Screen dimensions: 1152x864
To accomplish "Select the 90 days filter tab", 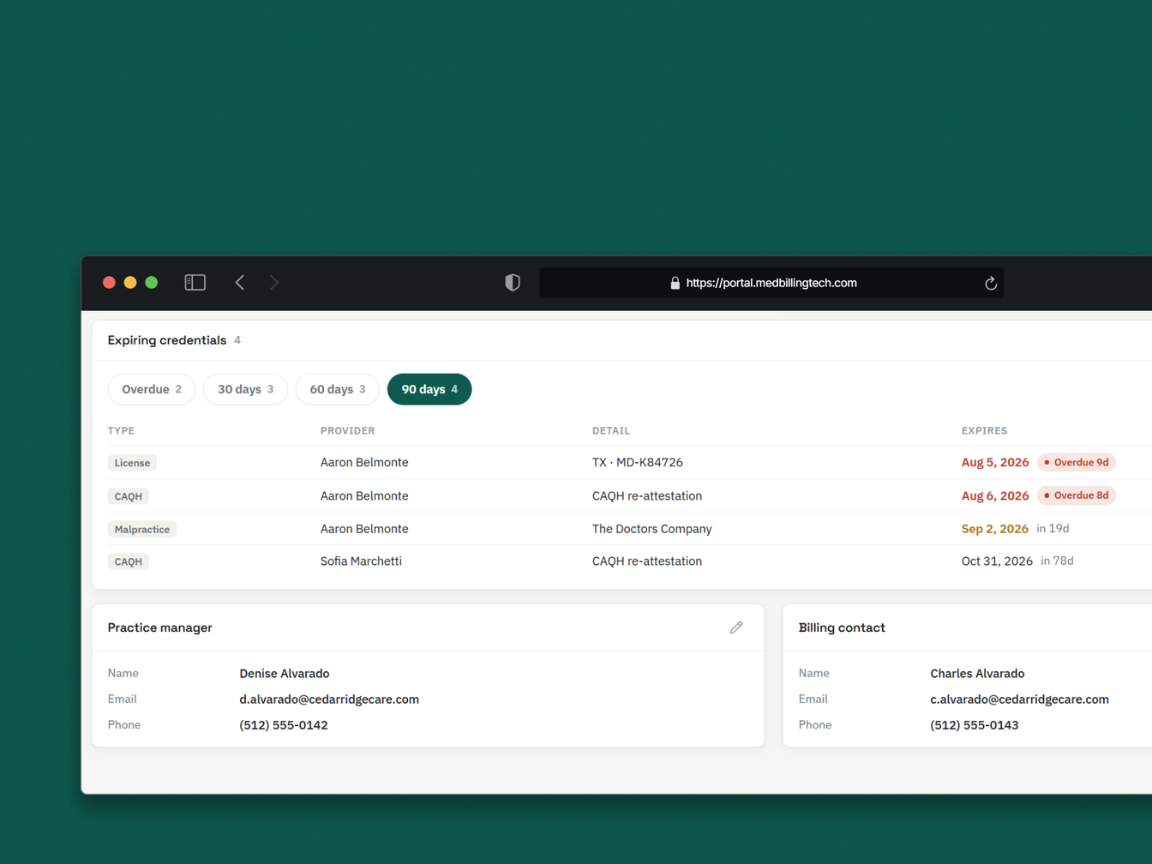I will (x=429, y=389).
